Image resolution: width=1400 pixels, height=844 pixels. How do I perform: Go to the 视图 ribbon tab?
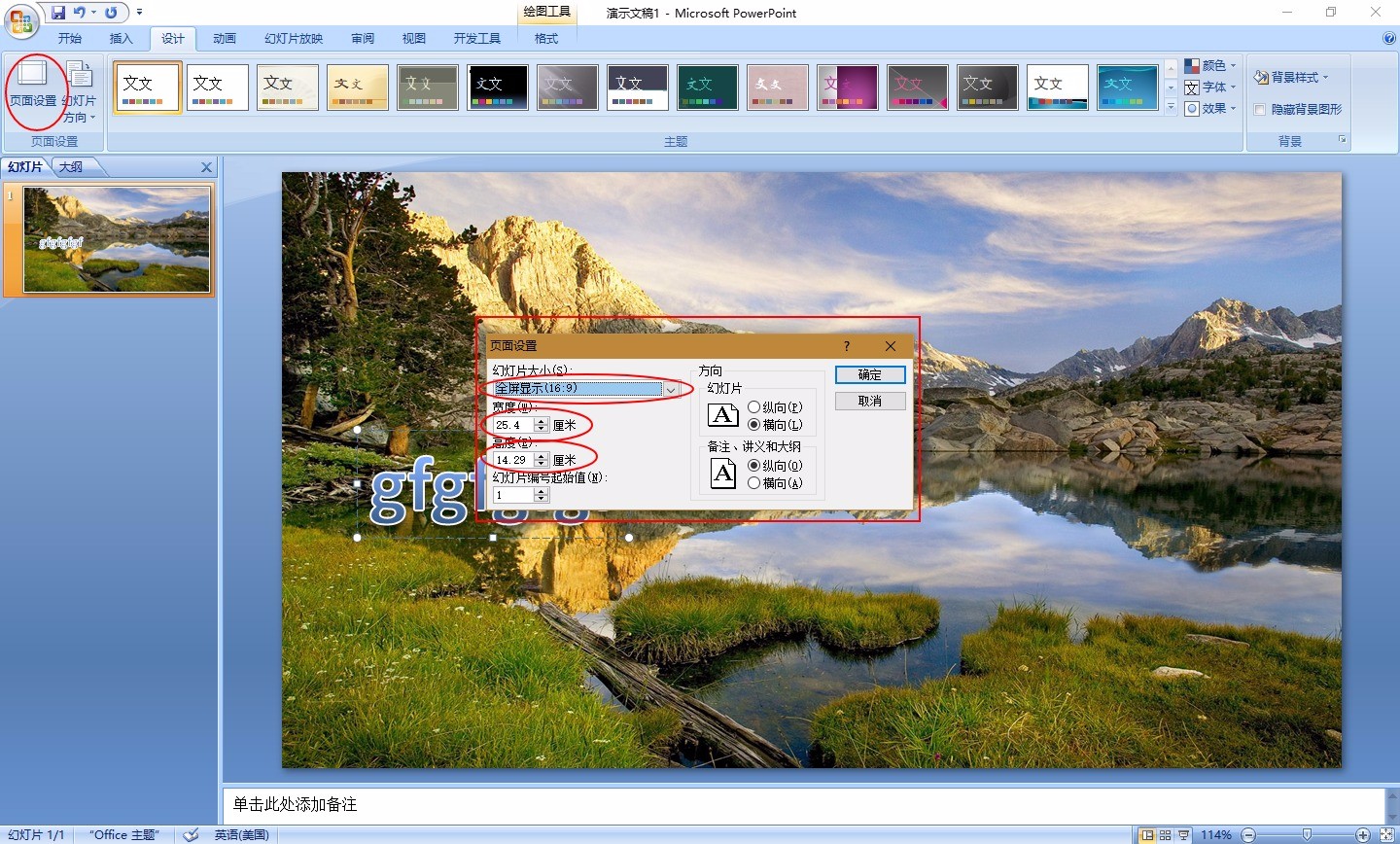(x=414, y=39)
